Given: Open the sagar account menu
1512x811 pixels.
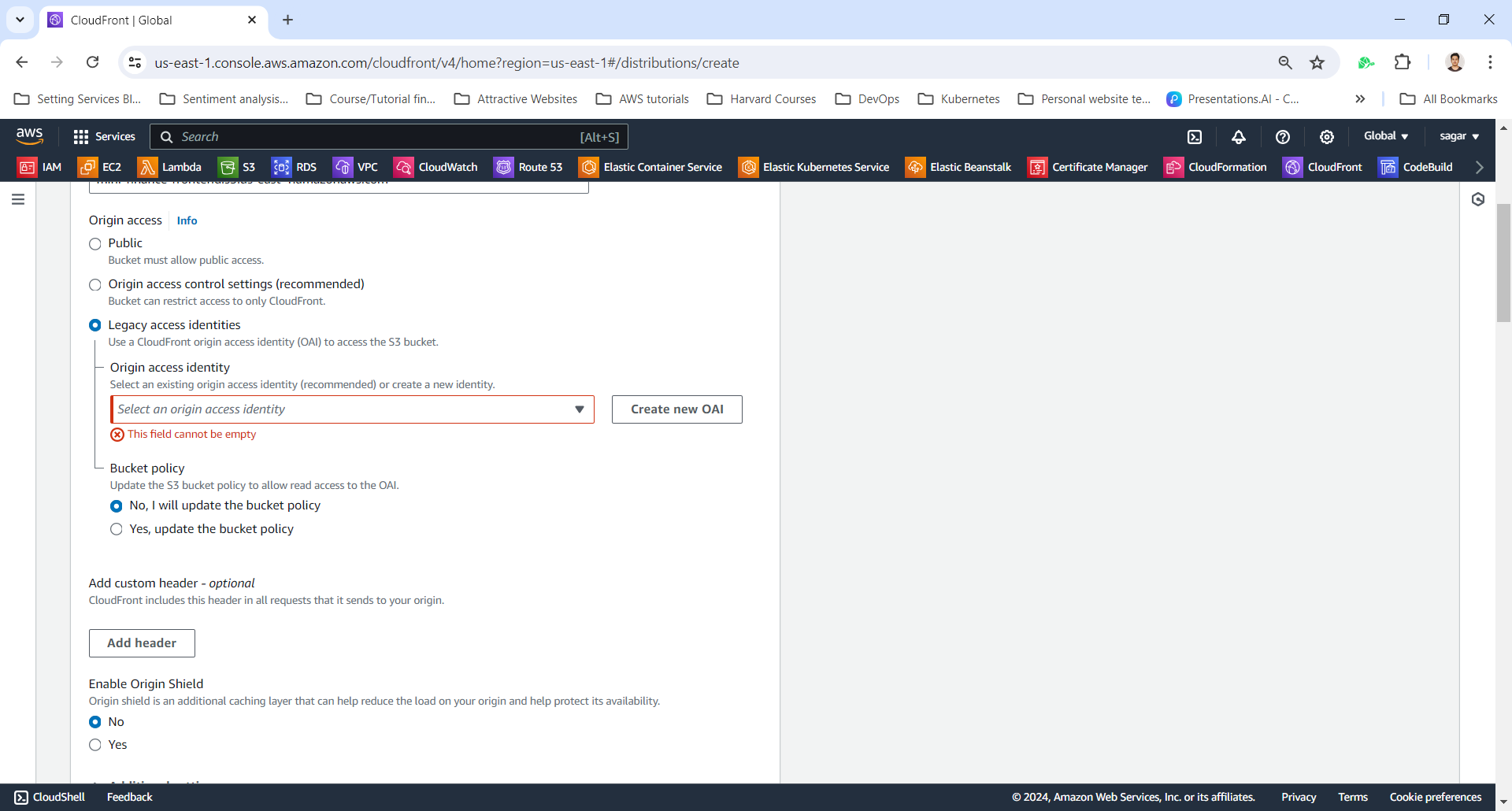Looking at the screenshot, I should (x=1458, y=136).
